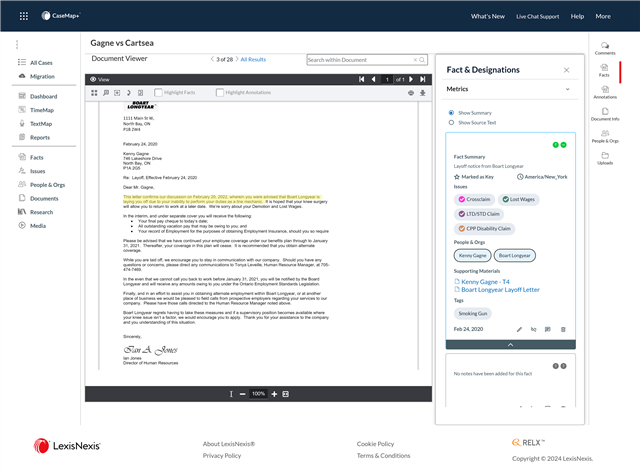Click the CaseMap+ logo

click(60, 16)
